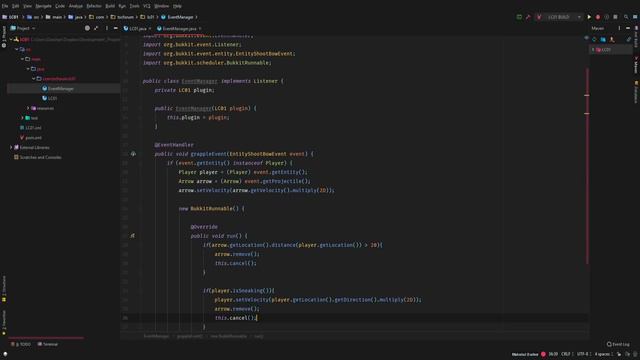Expand the resources folder node
This screenshot has width=640, height=360.
(x=28, y=108)
